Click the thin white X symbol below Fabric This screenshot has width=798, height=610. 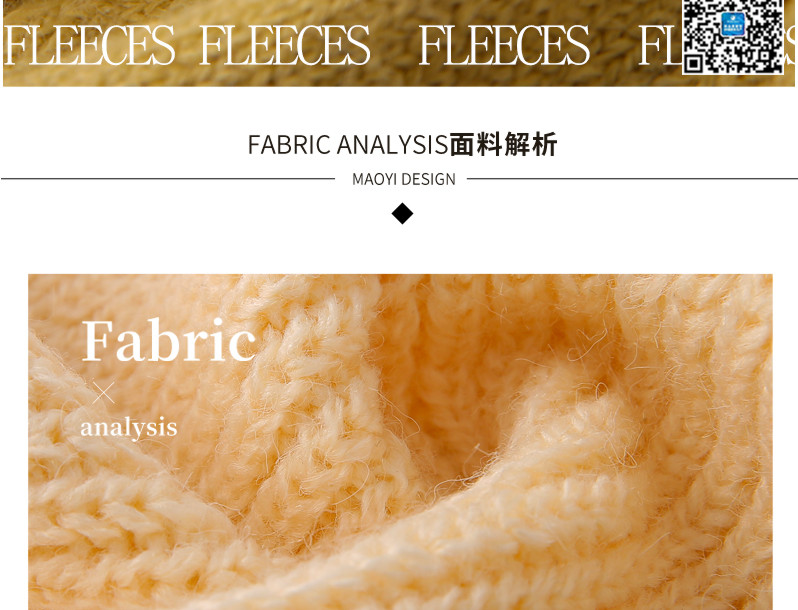(x=103, y=393)
